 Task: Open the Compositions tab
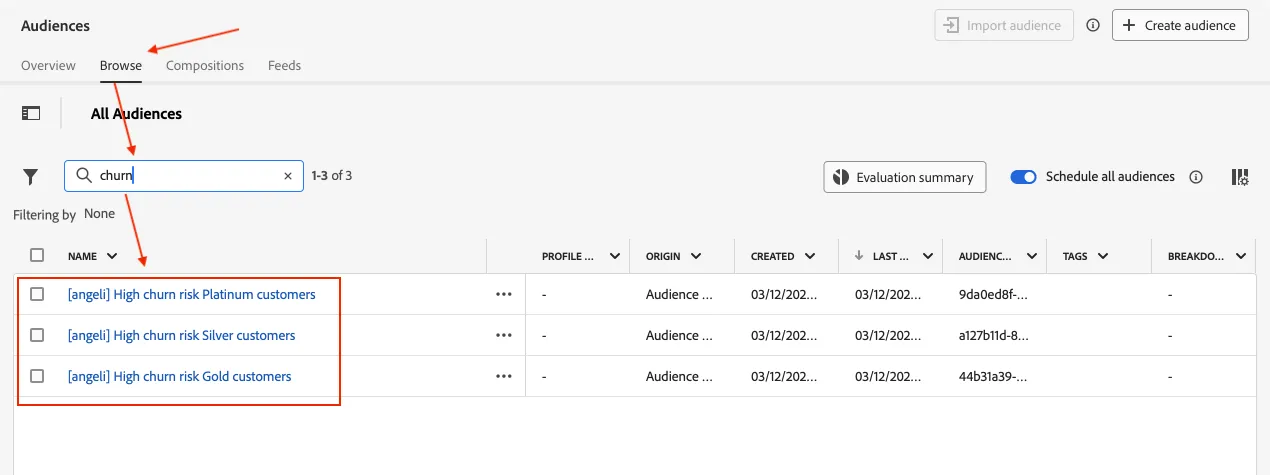205,65
